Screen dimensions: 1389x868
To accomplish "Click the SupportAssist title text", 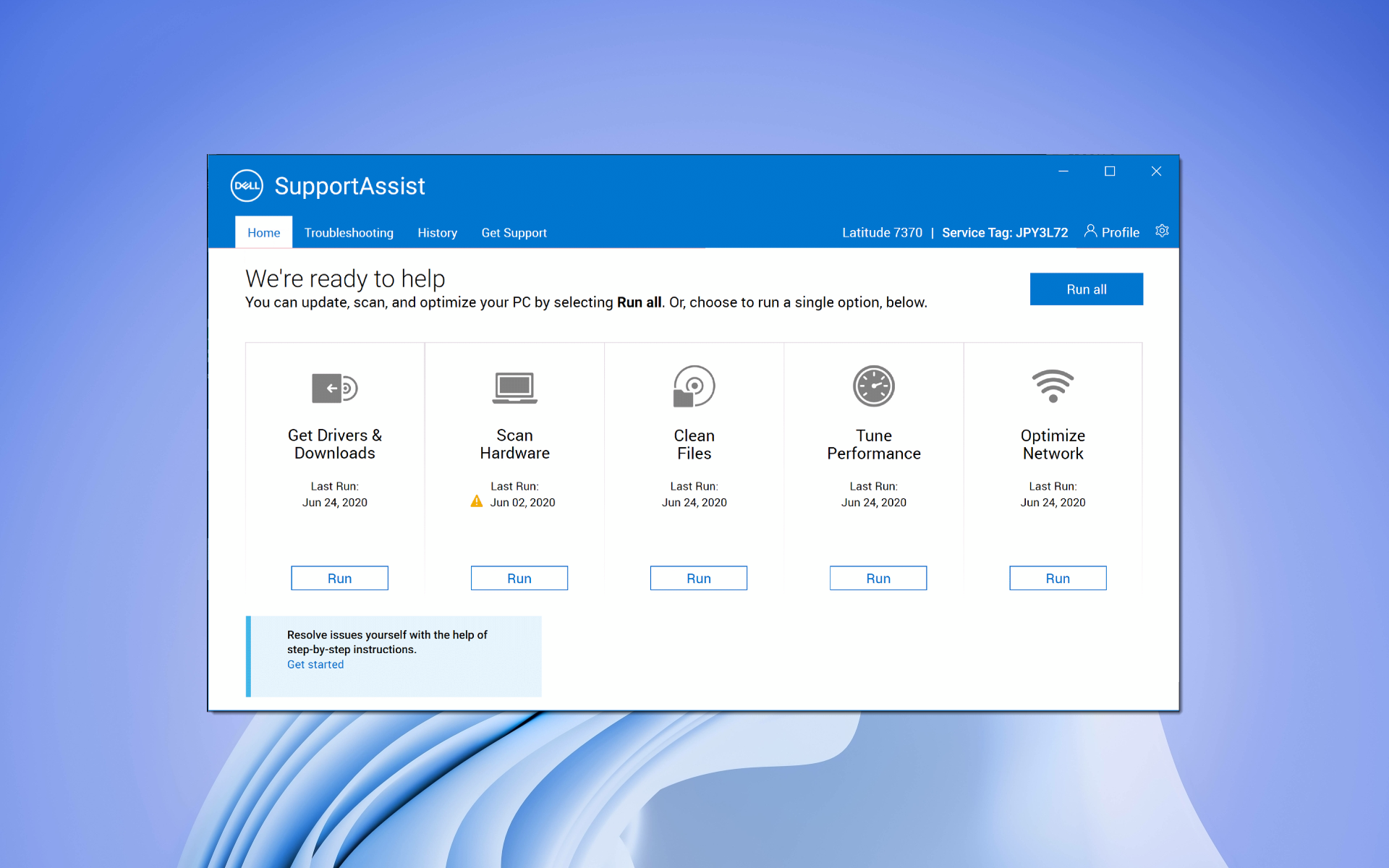I will [x=349, y=186].
